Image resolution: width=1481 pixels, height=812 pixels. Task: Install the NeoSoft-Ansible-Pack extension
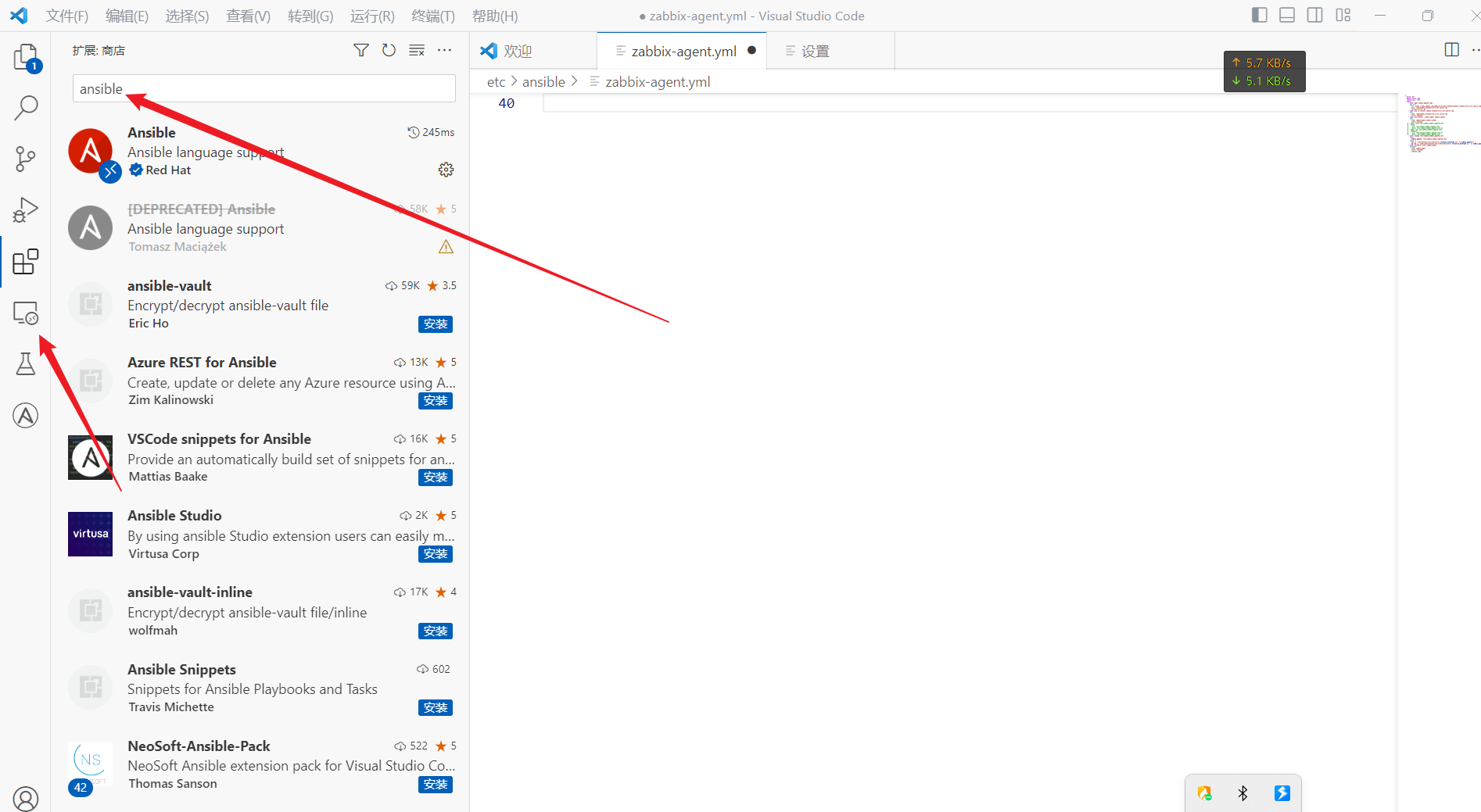436,784
